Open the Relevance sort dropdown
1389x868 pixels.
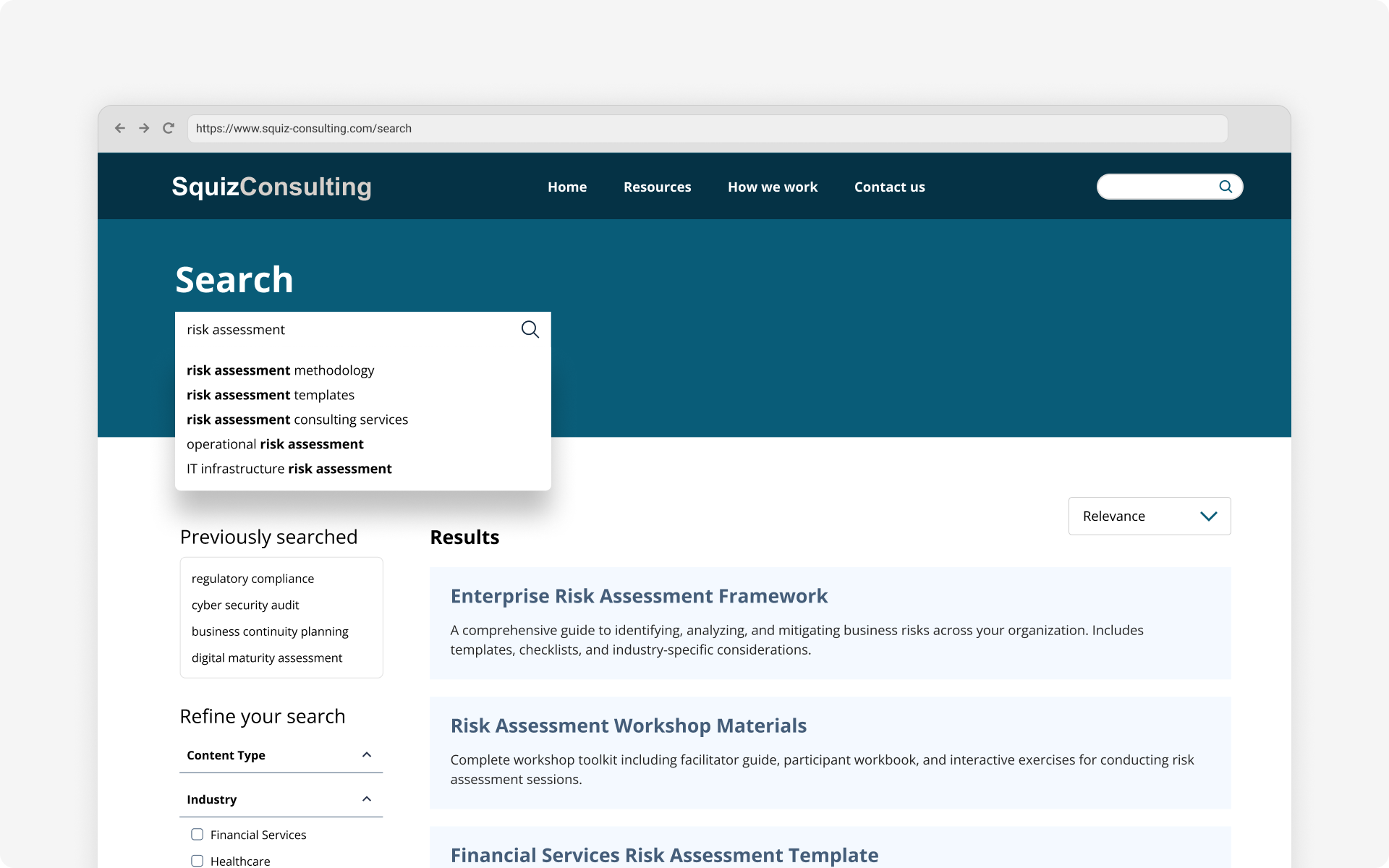1150,516
